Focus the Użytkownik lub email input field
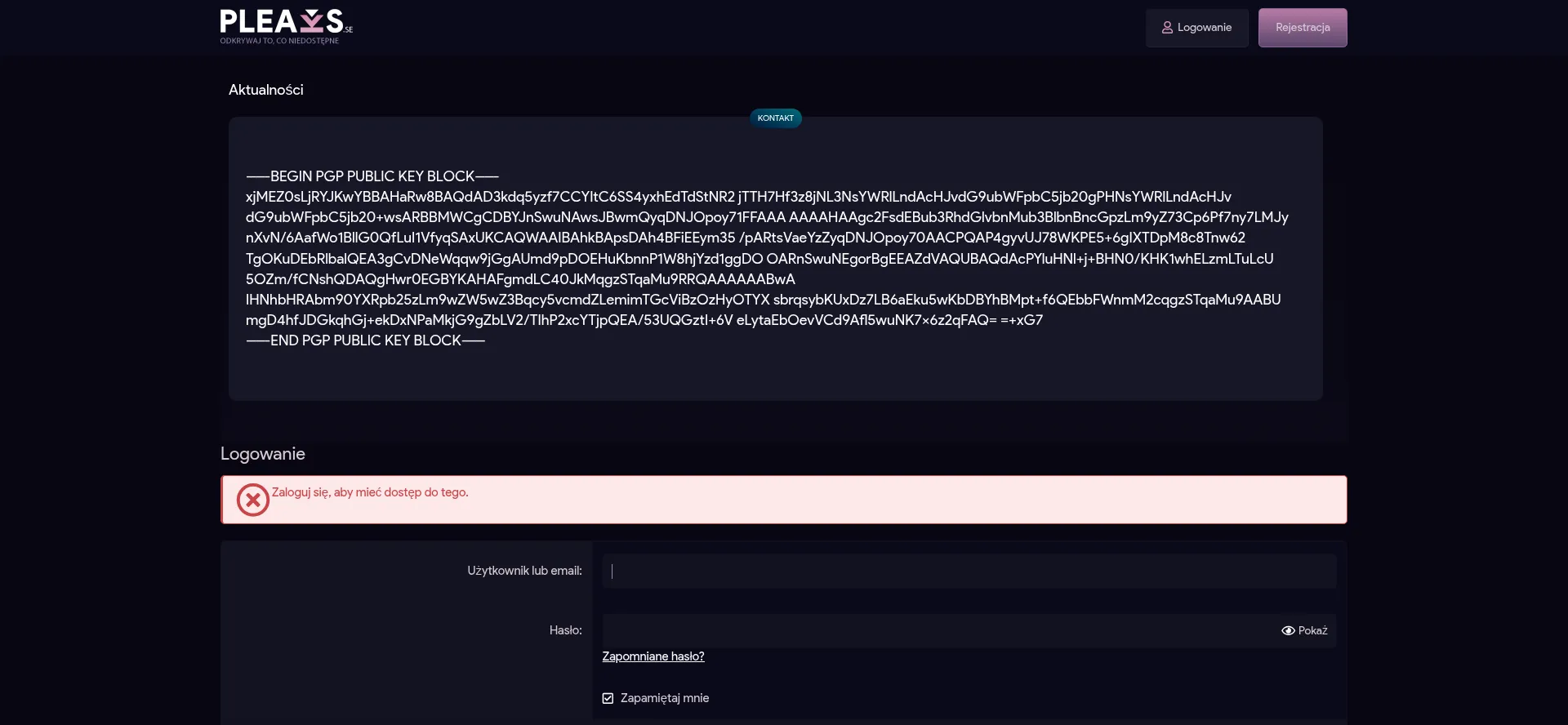The width and height of the screenshot is (1568, 725). pos(969,572)
